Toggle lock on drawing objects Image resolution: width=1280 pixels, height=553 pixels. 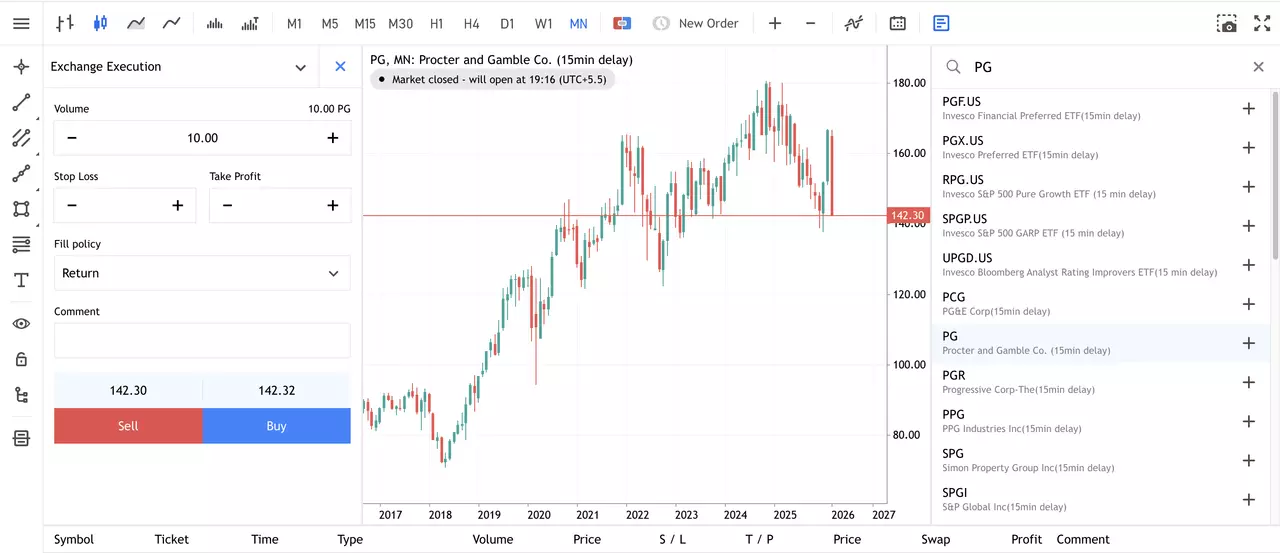click(x=21, y=359)
